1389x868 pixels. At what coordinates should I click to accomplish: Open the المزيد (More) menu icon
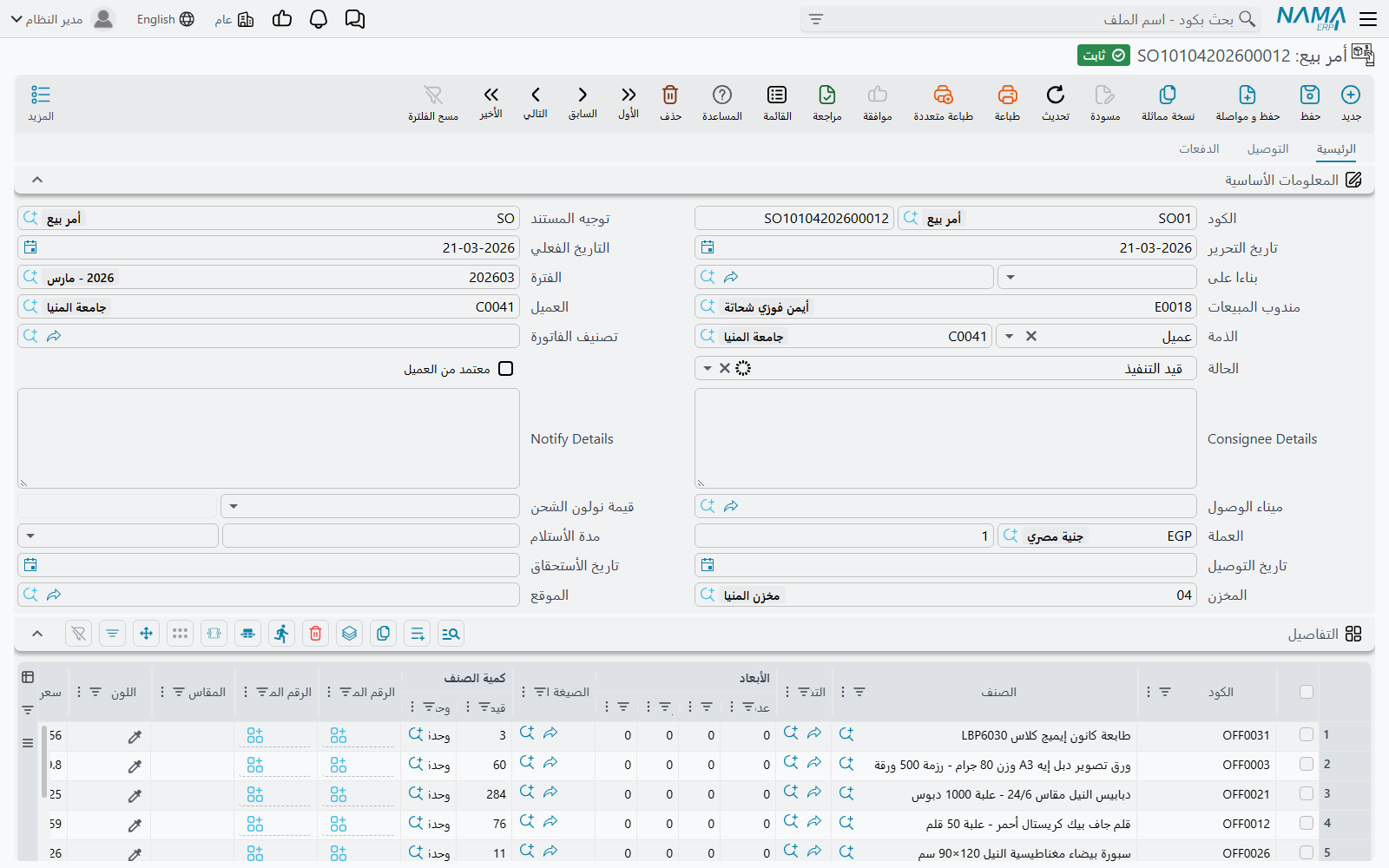[41, 95]
